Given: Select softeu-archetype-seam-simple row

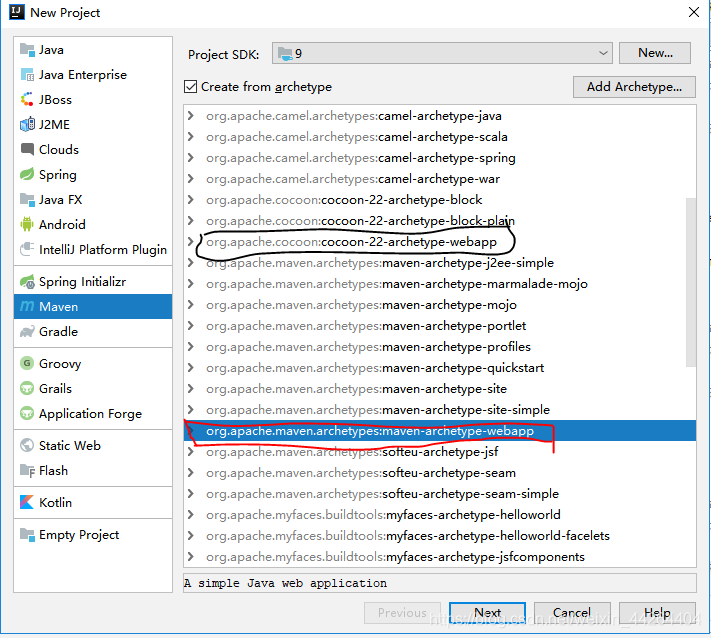Looking at the screenshot, I should coord(440,494).
